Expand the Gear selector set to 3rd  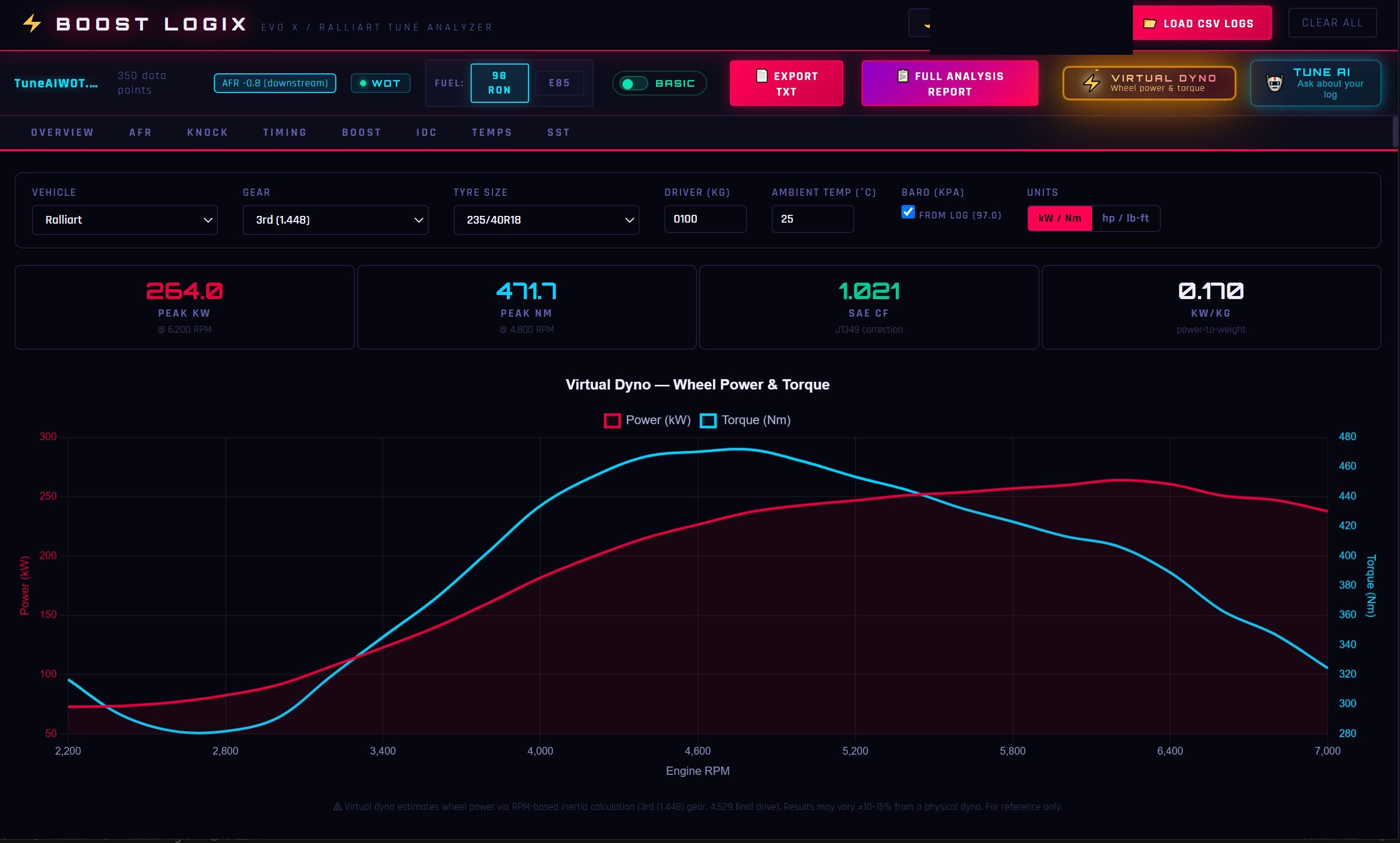335,220
